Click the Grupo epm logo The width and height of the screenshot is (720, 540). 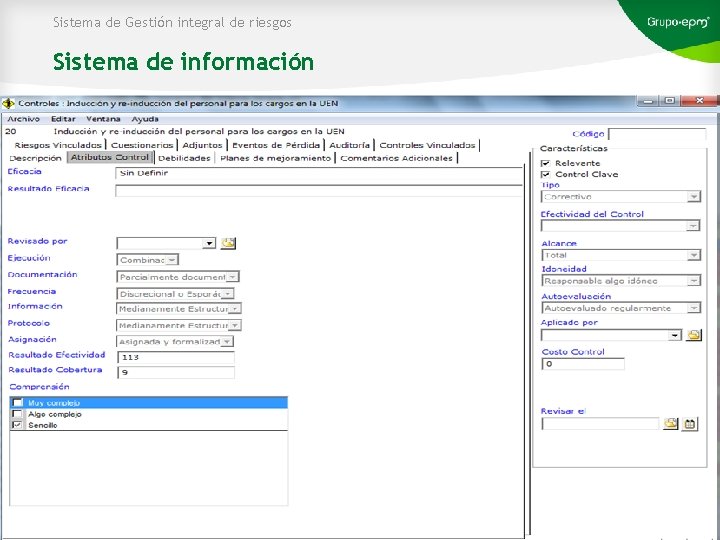678,22
